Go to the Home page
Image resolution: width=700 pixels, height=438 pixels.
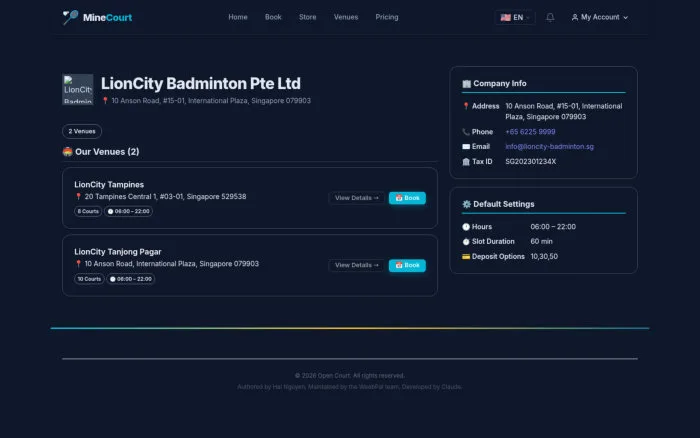238,17
